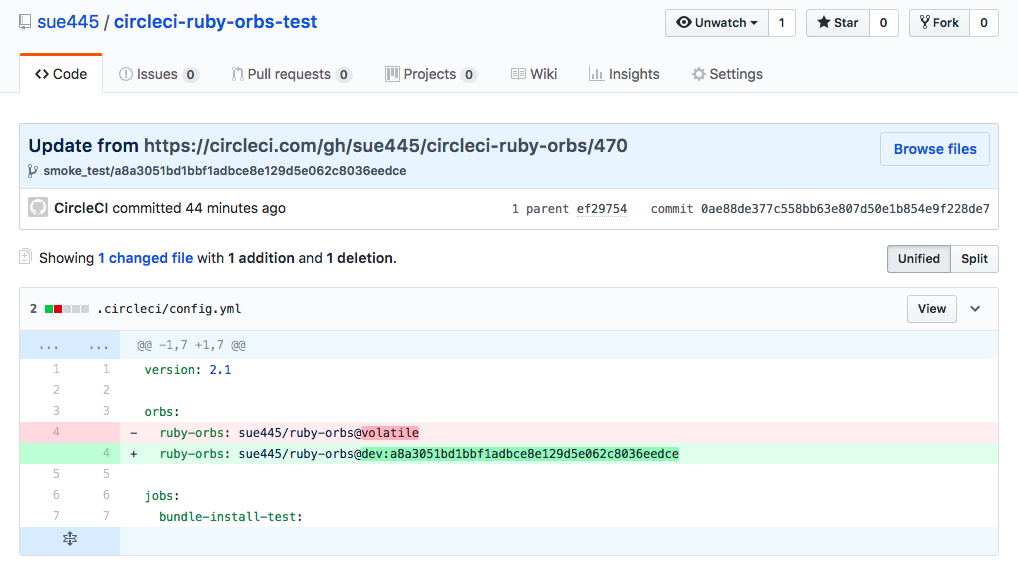Star this repository
The image size is (1018, 569).
coord(838,23)
